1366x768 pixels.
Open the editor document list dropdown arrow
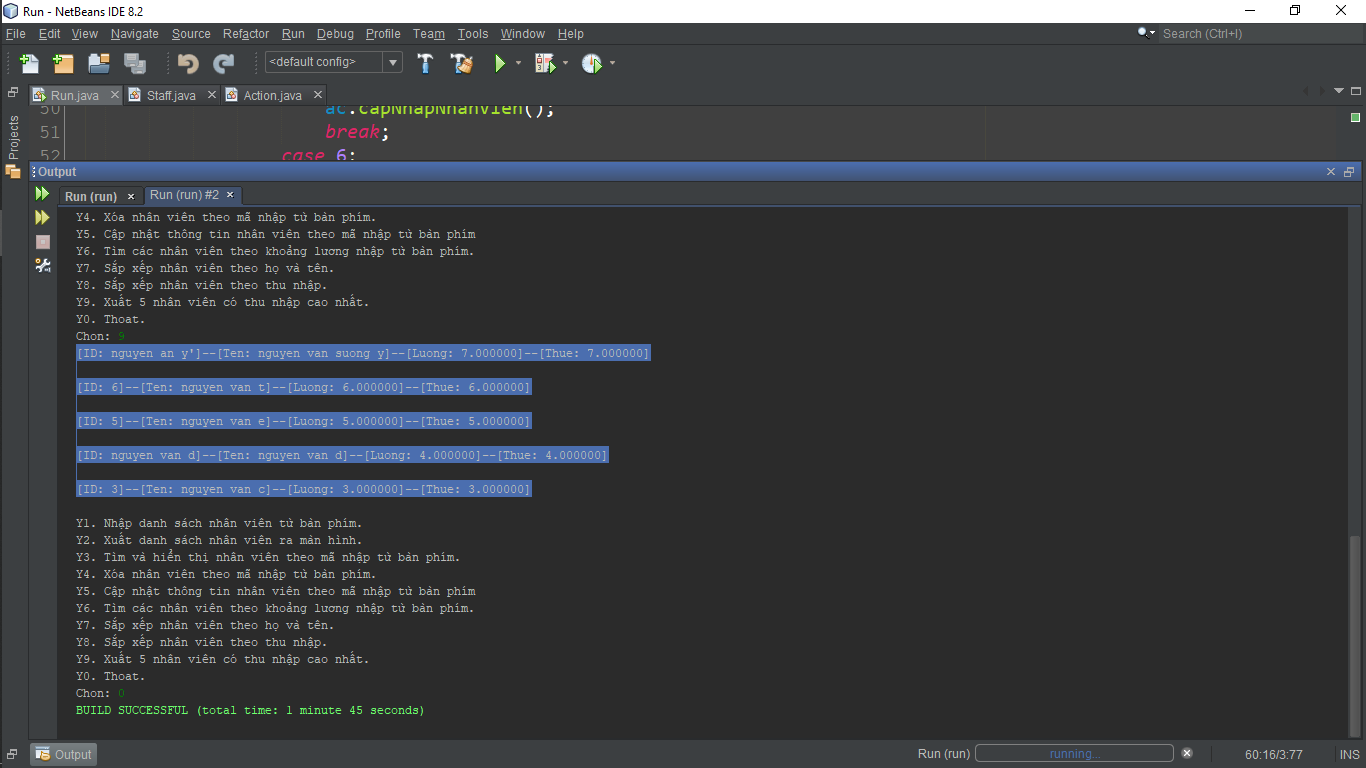coord(1339,91)
